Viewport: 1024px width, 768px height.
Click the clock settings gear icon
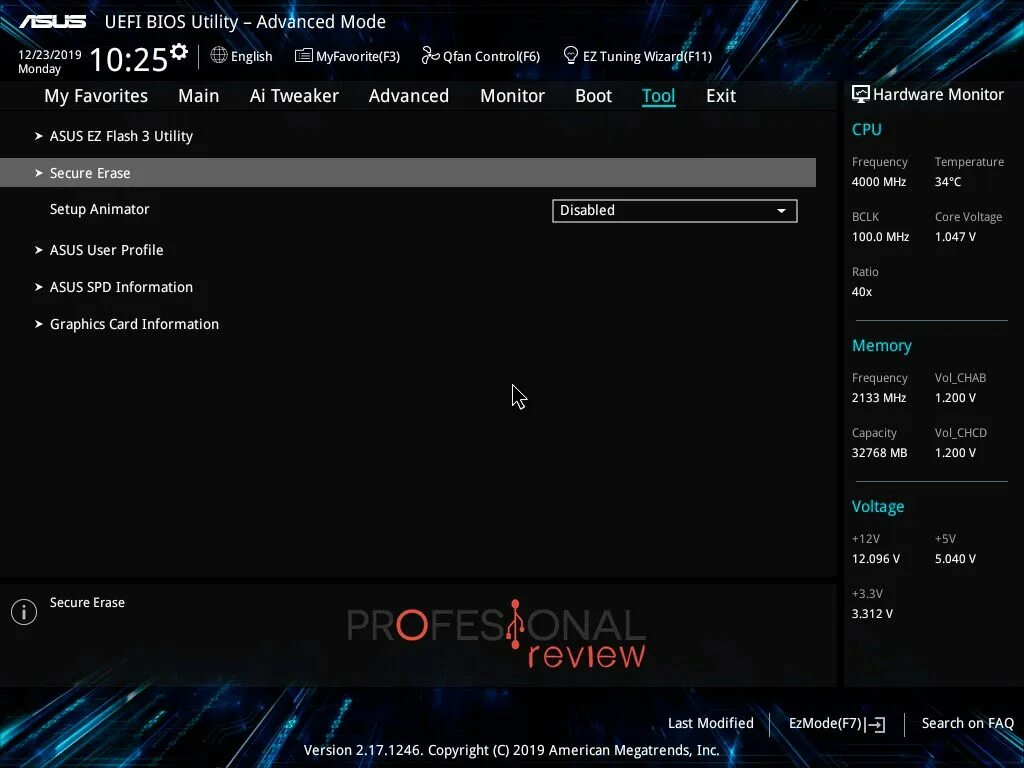[179, 52]
